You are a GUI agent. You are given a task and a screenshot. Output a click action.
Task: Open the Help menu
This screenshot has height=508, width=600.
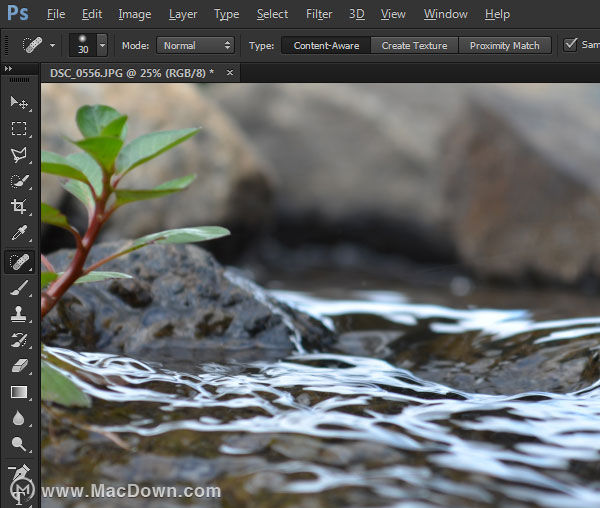pos(497,14)
